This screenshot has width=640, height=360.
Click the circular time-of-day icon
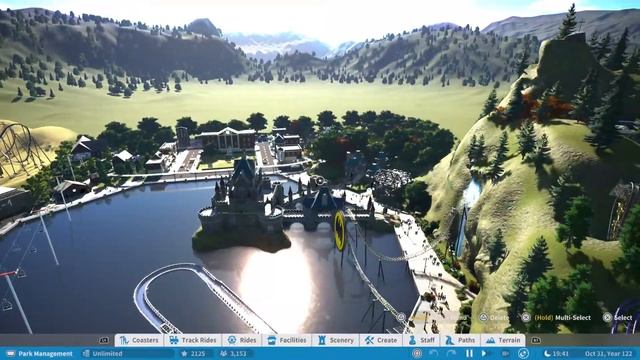tap(523, 353)
